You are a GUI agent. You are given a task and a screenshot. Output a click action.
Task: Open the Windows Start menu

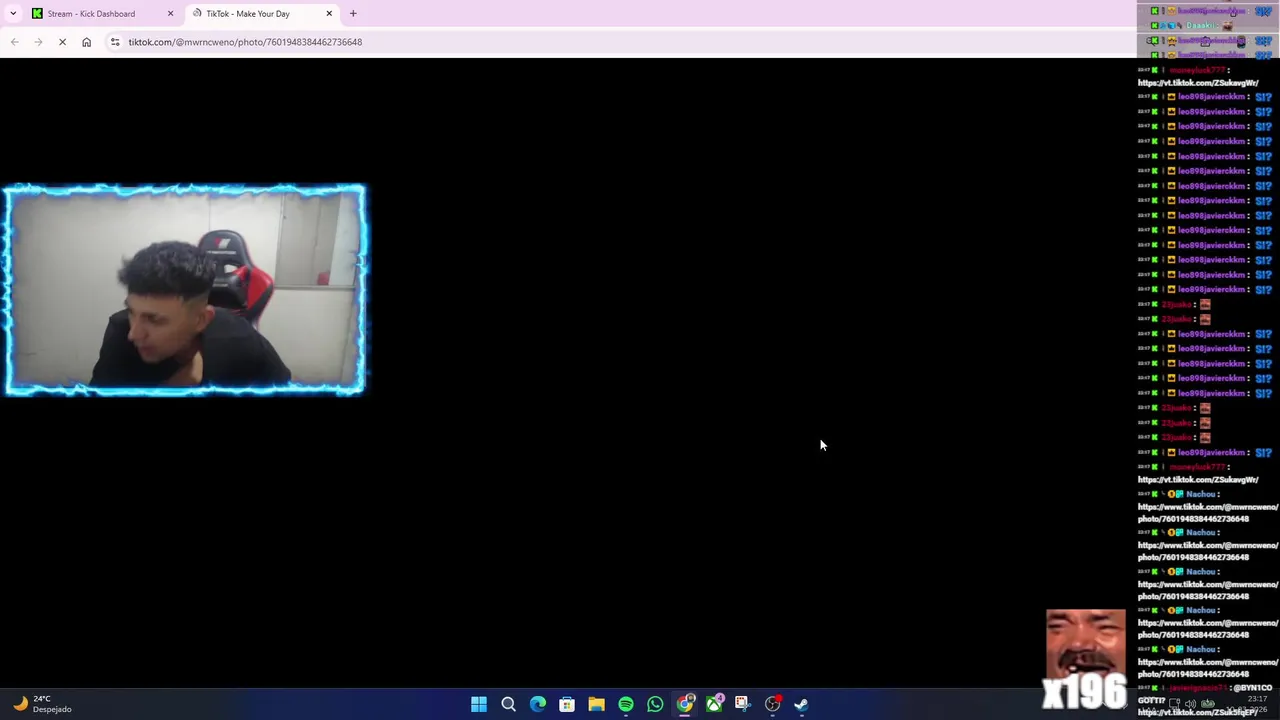[x=479, y=704]
